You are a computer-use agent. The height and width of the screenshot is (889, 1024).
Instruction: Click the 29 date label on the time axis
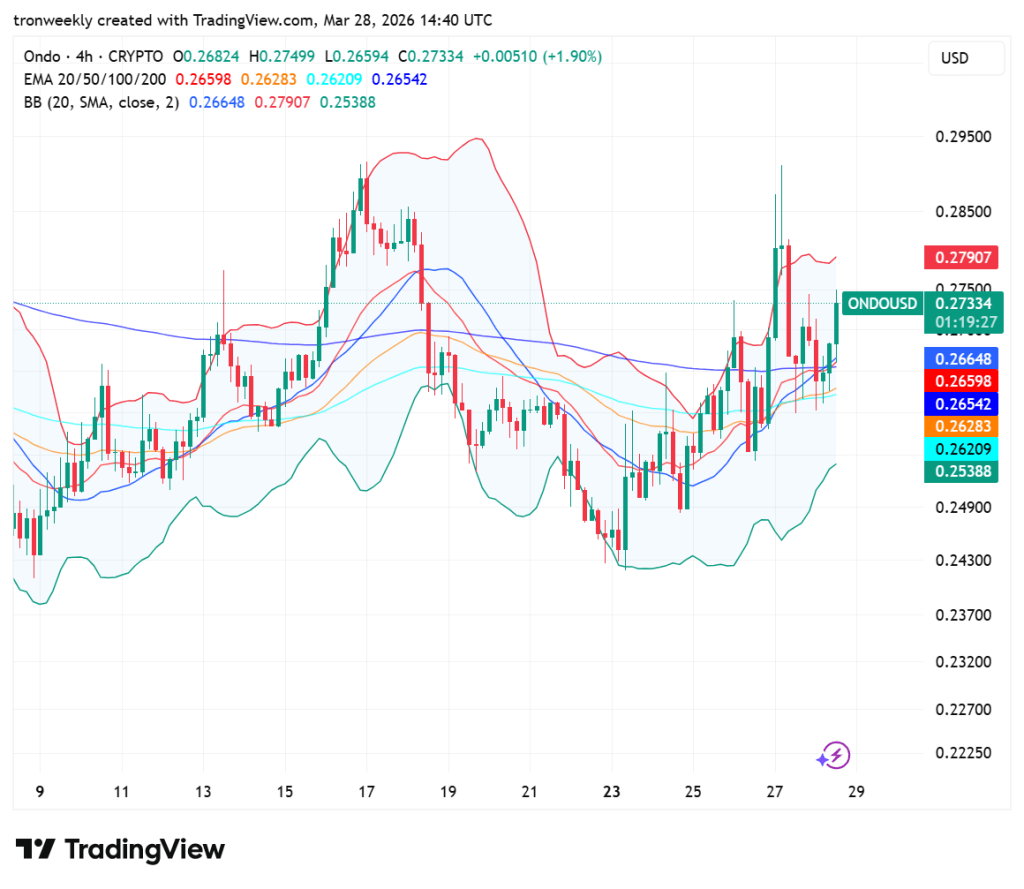[x=856, y=791]
